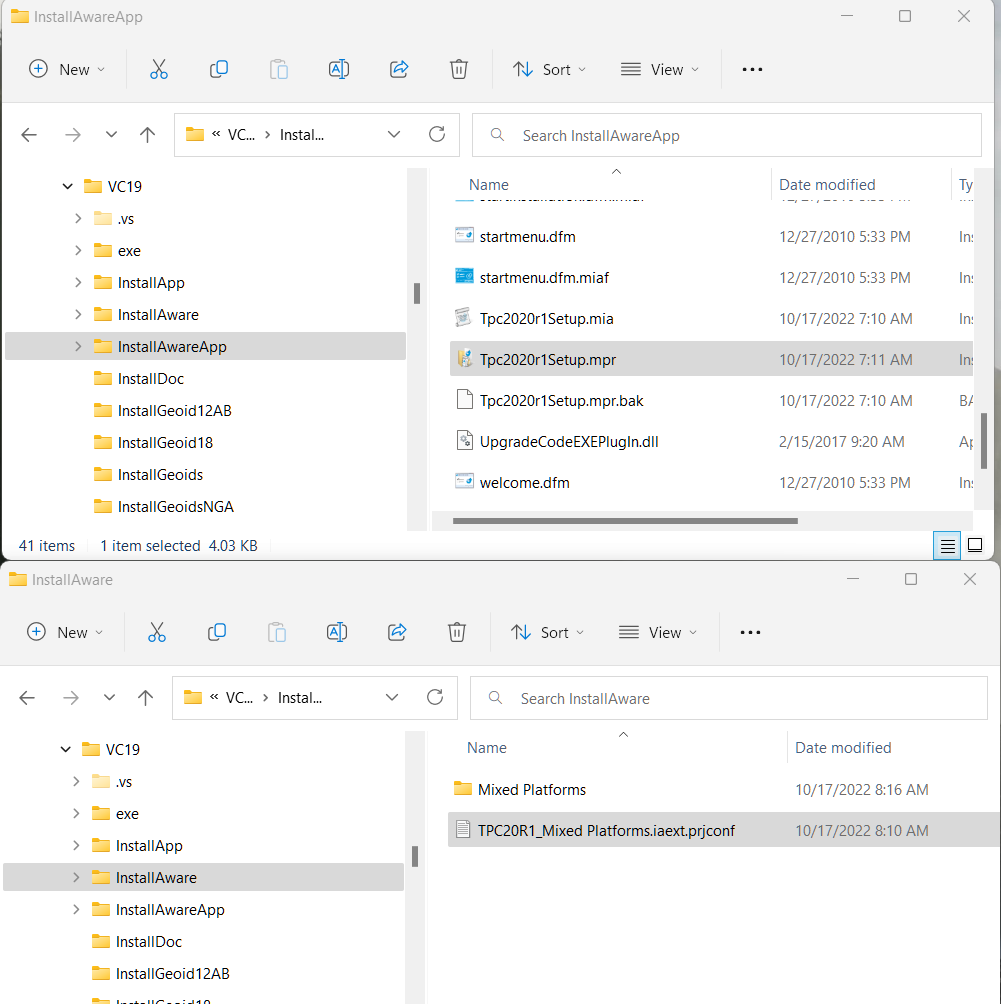The height and width of the screenshot is (1004, 1001).
Task: Click Cut icon in InstallAwareApp window toolbar
Action: click(159, 69)
